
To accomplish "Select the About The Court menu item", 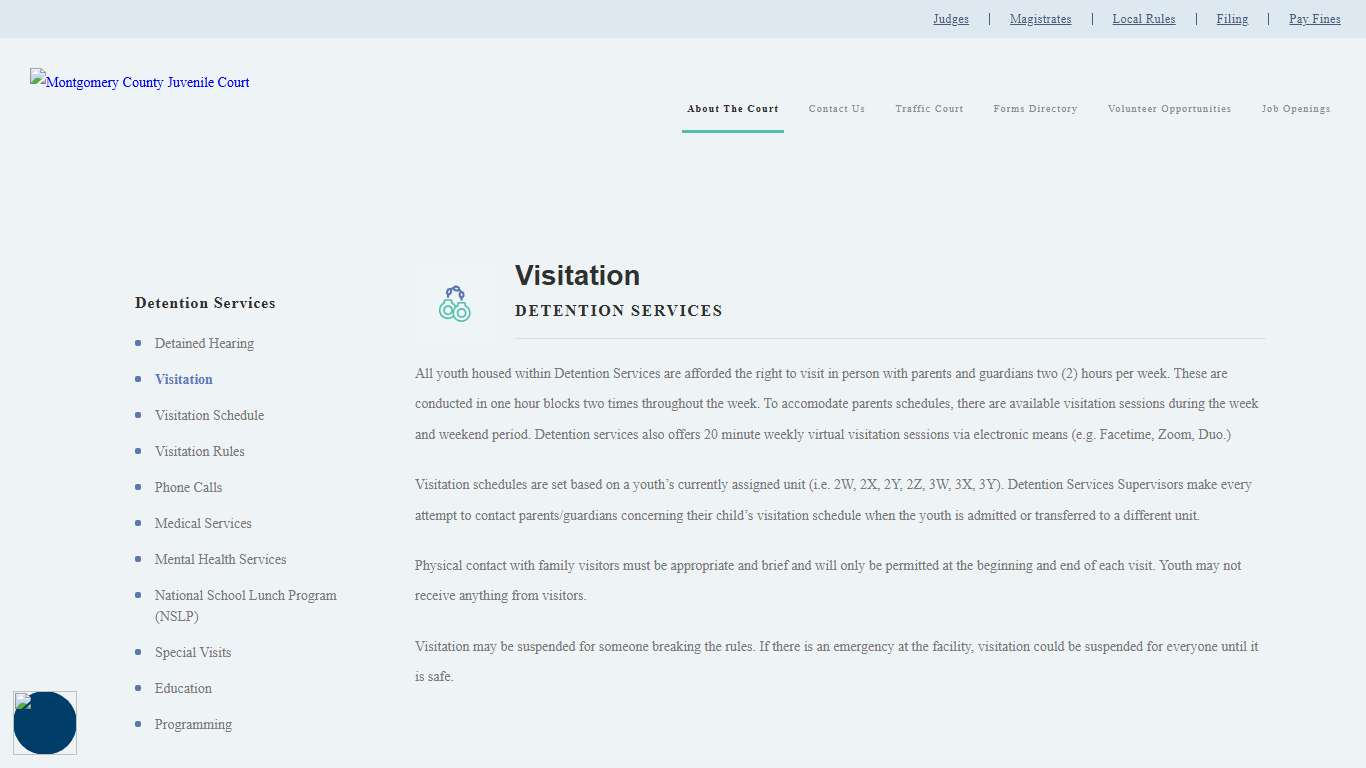I will pyautogui.click(x=732, y=109).
